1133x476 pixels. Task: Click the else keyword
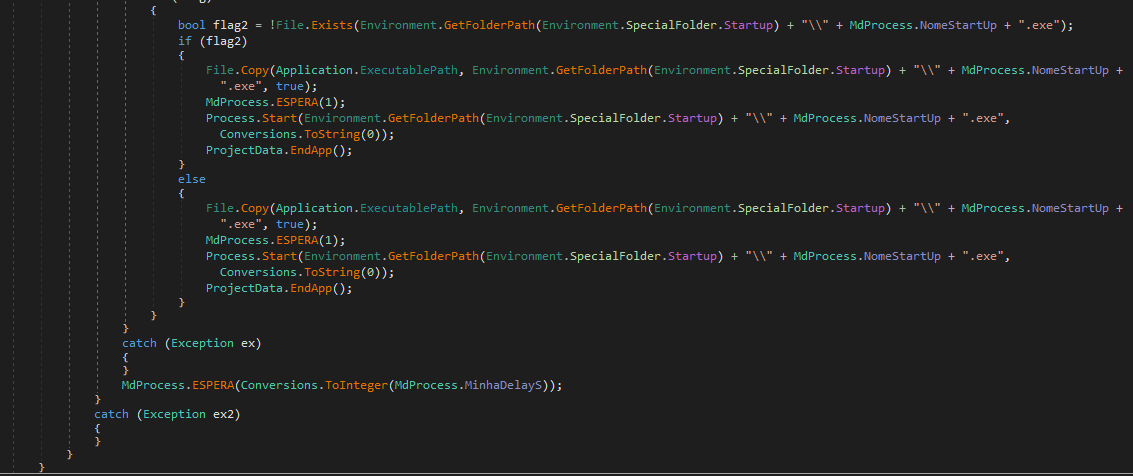click(191, 179)
